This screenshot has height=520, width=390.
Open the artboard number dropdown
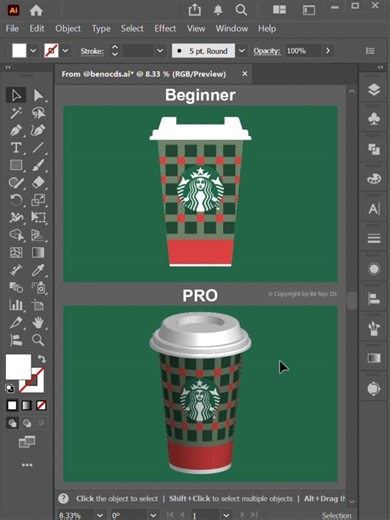tap(226, 515)
